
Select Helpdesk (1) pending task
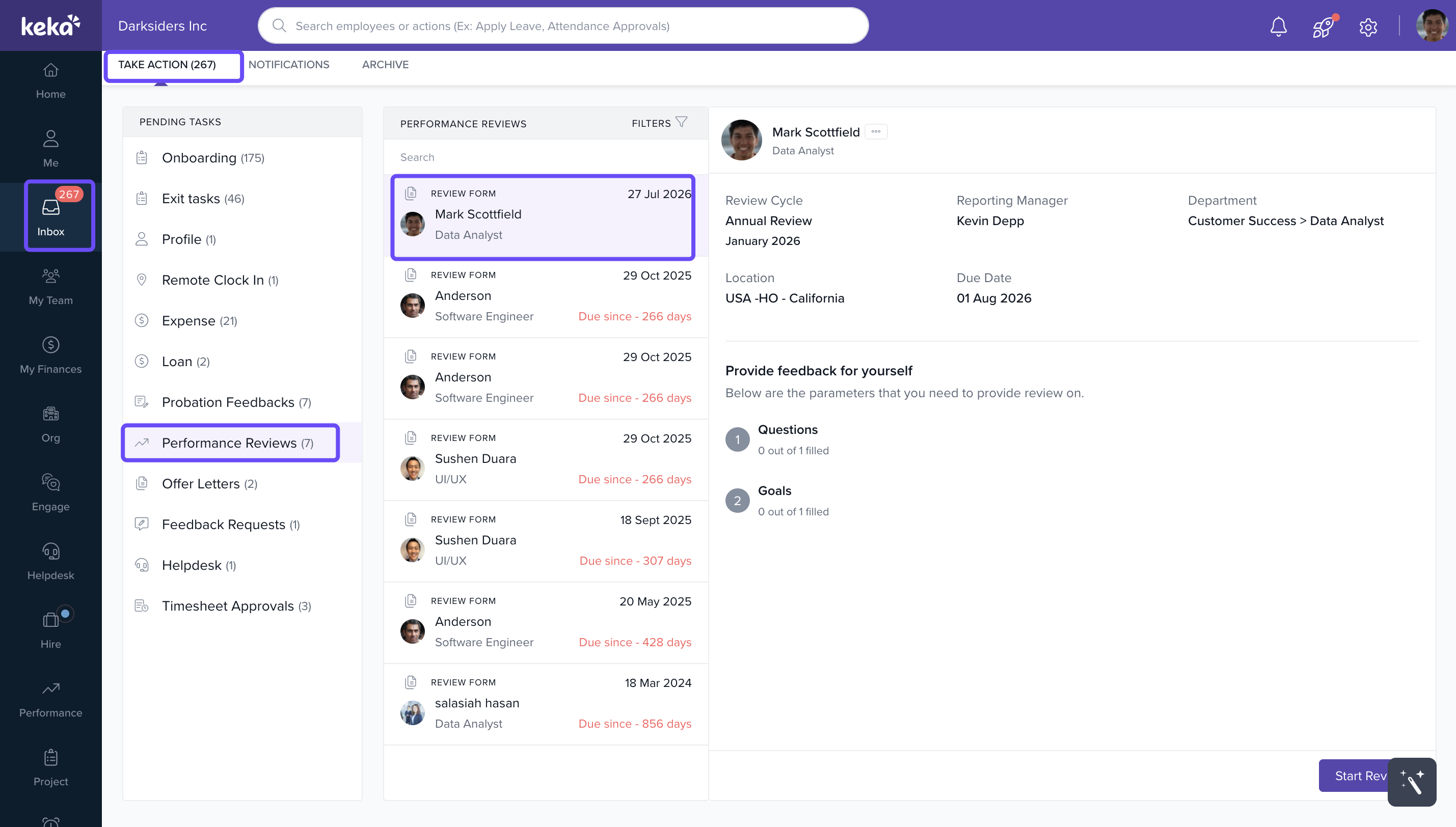242,565
